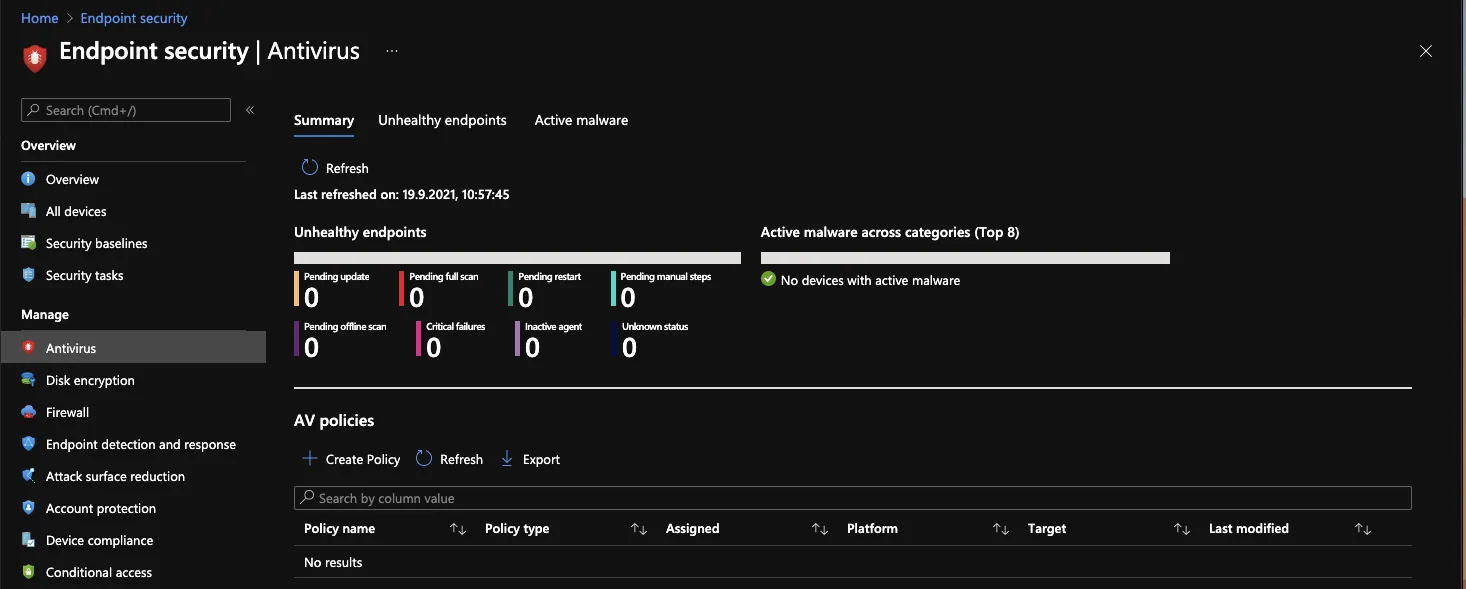Click the Critical failures count
Image resolution: width=1466 pixels, height=589 pixels.
point(433,347)
